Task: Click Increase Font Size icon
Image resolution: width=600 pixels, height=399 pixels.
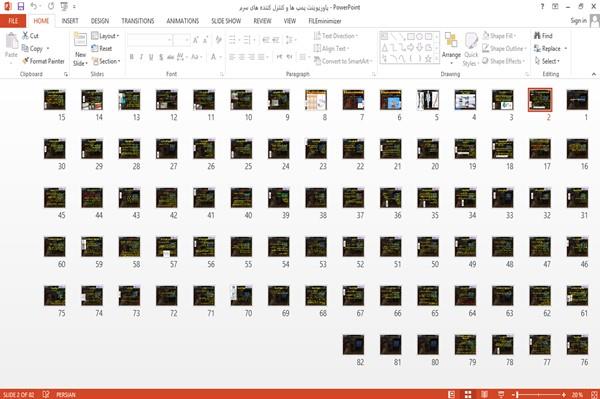Action: 196,40
